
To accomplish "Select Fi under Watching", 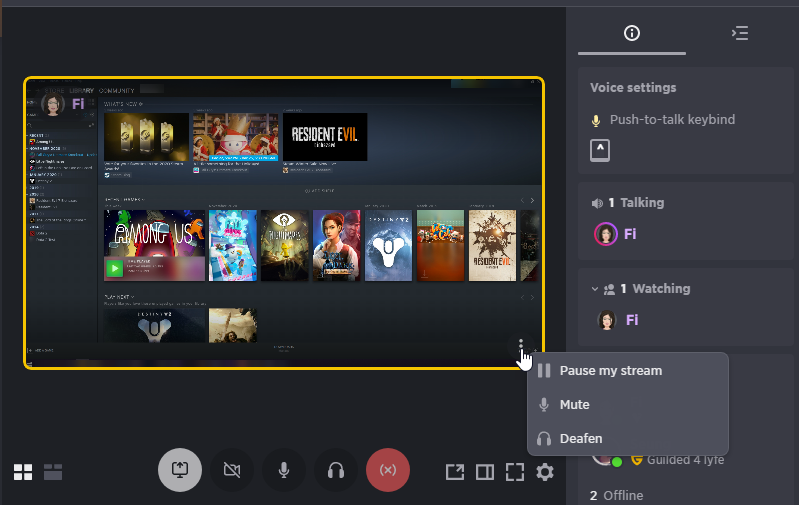I will 632,320.
